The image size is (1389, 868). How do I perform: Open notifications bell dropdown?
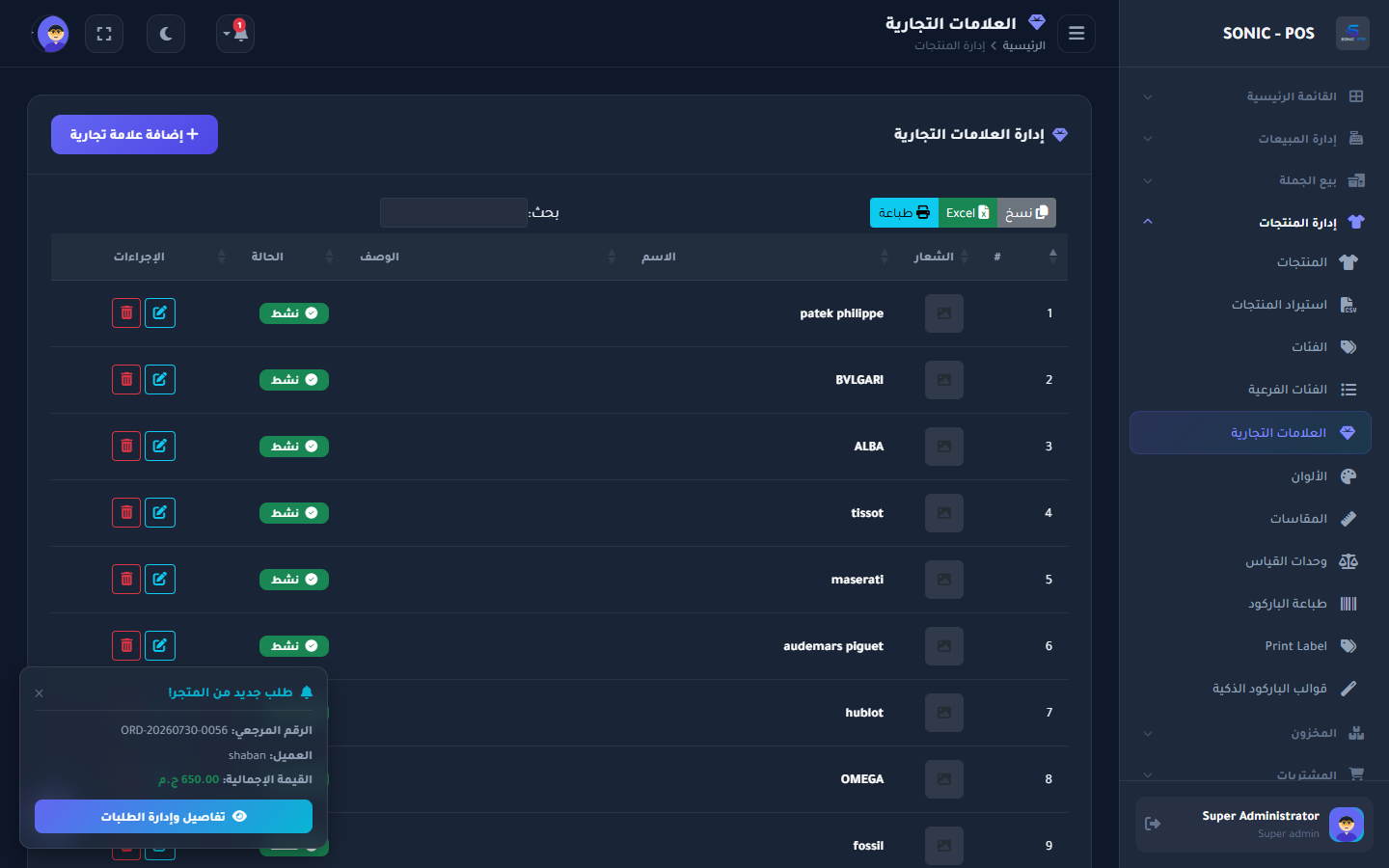pyautogui.click(x=235, y=34)
